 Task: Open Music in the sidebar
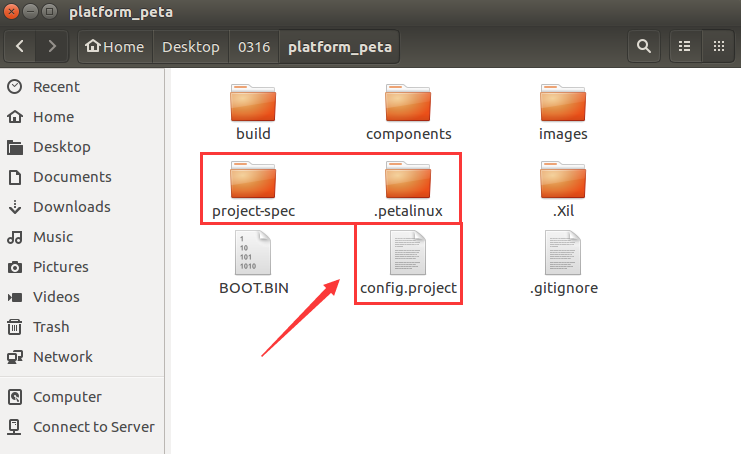(x=82, y=237)
